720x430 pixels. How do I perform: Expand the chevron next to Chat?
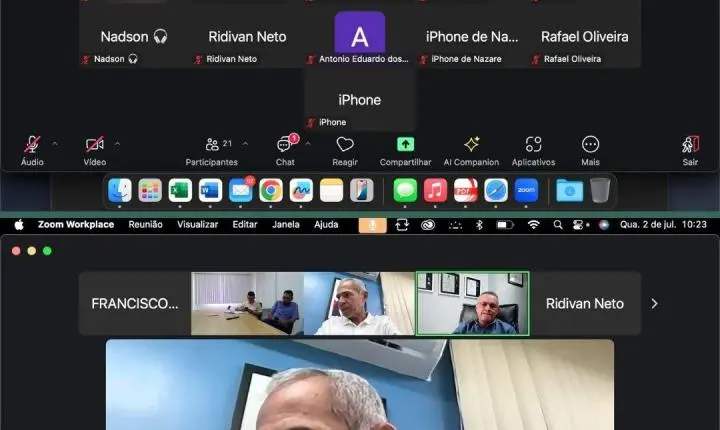click(307, 144)
